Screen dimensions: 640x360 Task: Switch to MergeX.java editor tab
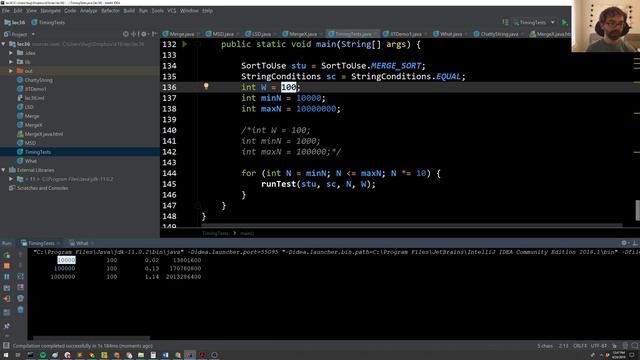coord(302,34)
